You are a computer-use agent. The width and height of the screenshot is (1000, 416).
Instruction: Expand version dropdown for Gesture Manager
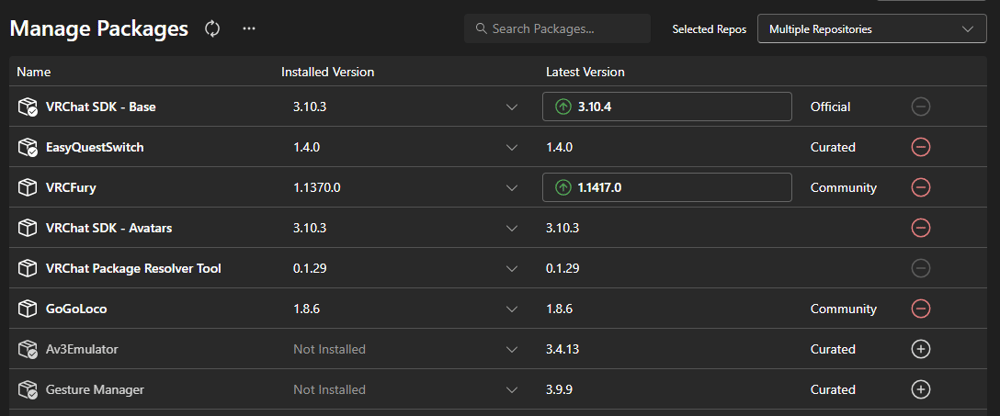pyautogui.click(x=511, y=389)
